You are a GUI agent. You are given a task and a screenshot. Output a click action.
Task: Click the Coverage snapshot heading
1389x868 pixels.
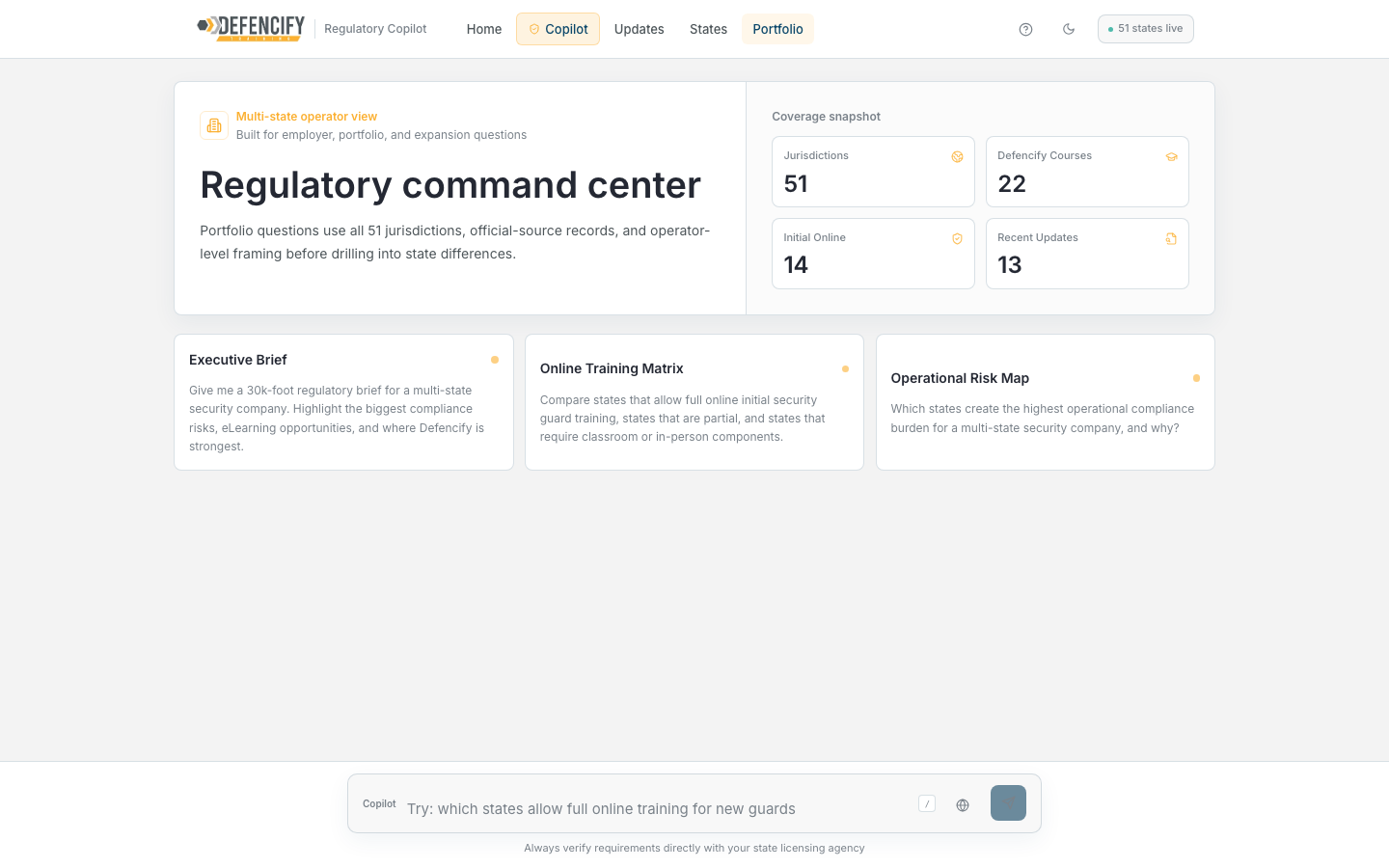pos(826,117)
